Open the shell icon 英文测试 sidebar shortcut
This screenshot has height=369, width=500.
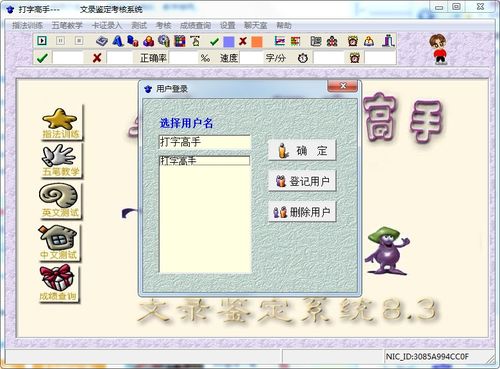click(x=60, y=200)
